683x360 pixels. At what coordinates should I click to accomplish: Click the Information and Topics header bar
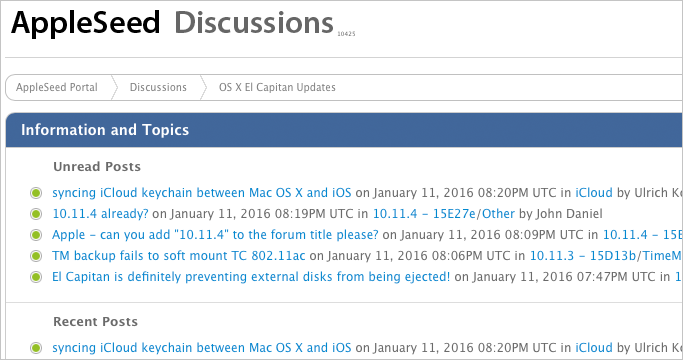tap(344, 130)
